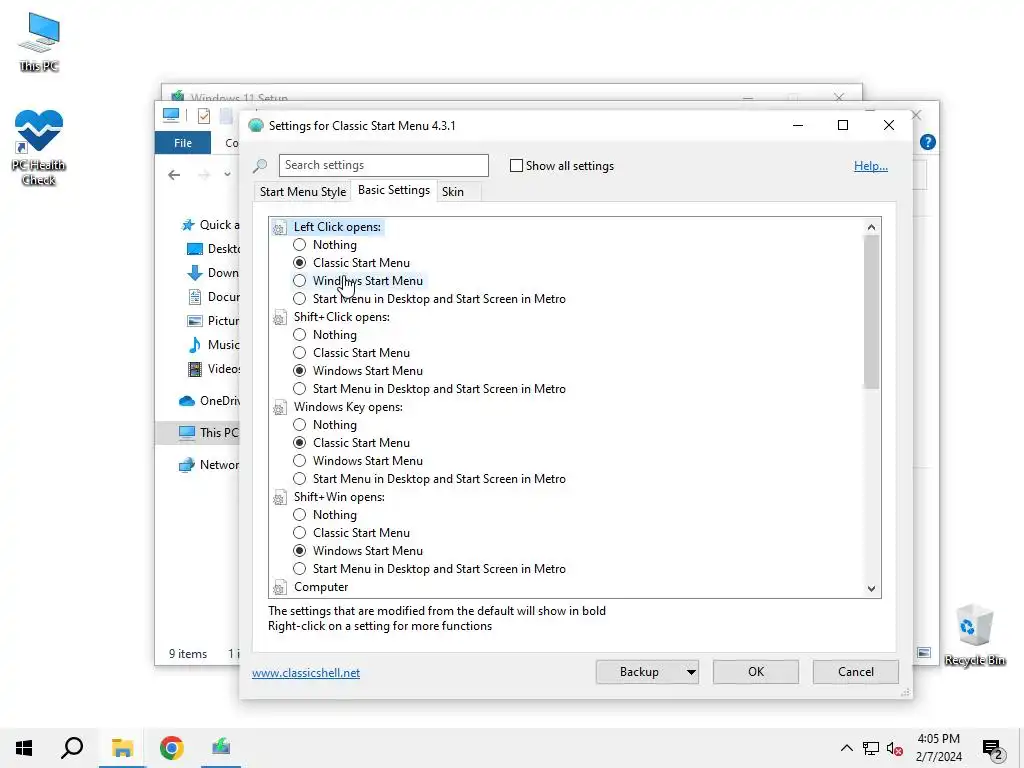
Task: Open This PC desktop icon
Action: (x=39, y=42)
